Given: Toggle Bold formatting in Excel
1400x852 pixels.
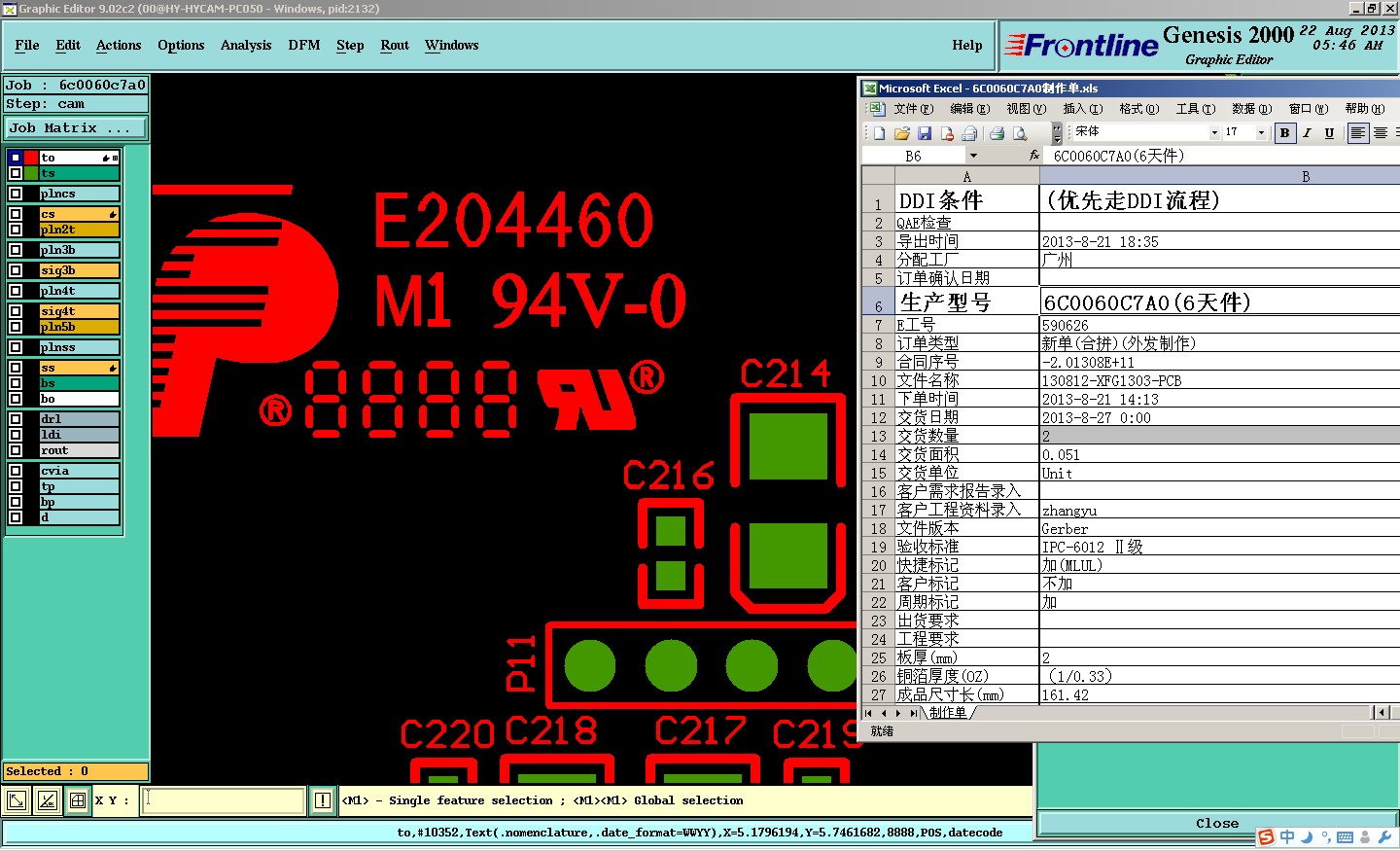Looking at the screenshot, I should [x=1285, y=133].
